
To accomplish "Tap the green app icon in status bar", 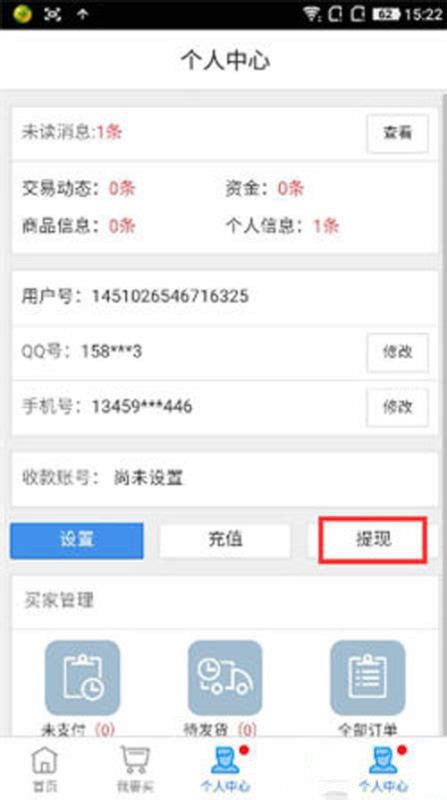I will coord(22,14).
